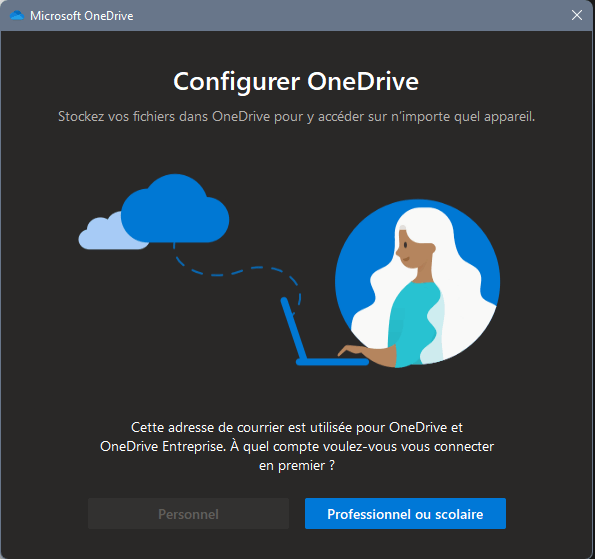
Task: Click the Microsoft OneDrive title text
Action: pyautogui.click(x=82, y=16)
